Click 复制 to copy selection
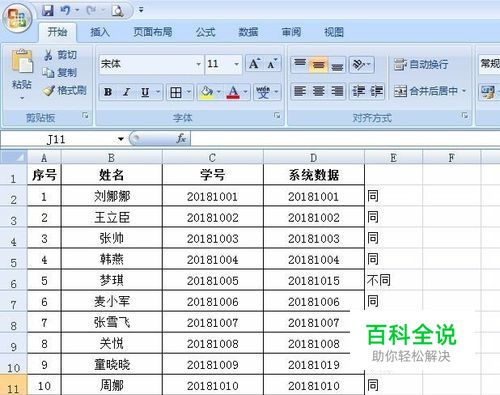 click(60, 72)
